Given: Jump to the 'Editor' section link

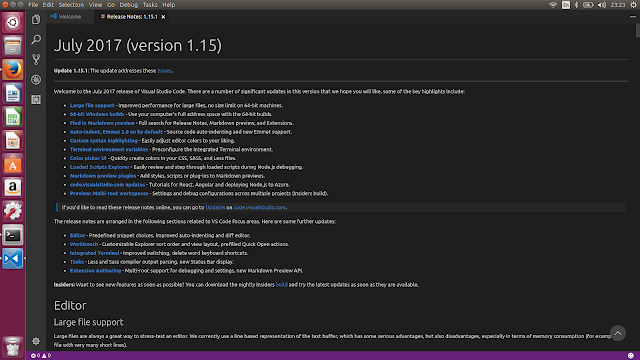Looking at the screenshot, I should point(78,236).
